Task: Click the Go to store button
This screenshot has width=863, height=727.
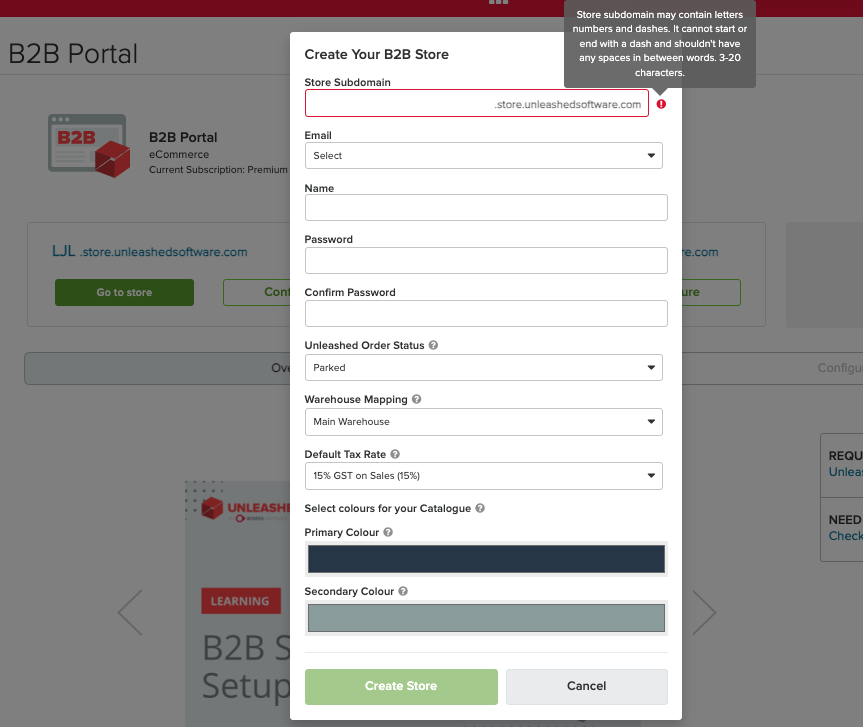Action: pos(124,292)
